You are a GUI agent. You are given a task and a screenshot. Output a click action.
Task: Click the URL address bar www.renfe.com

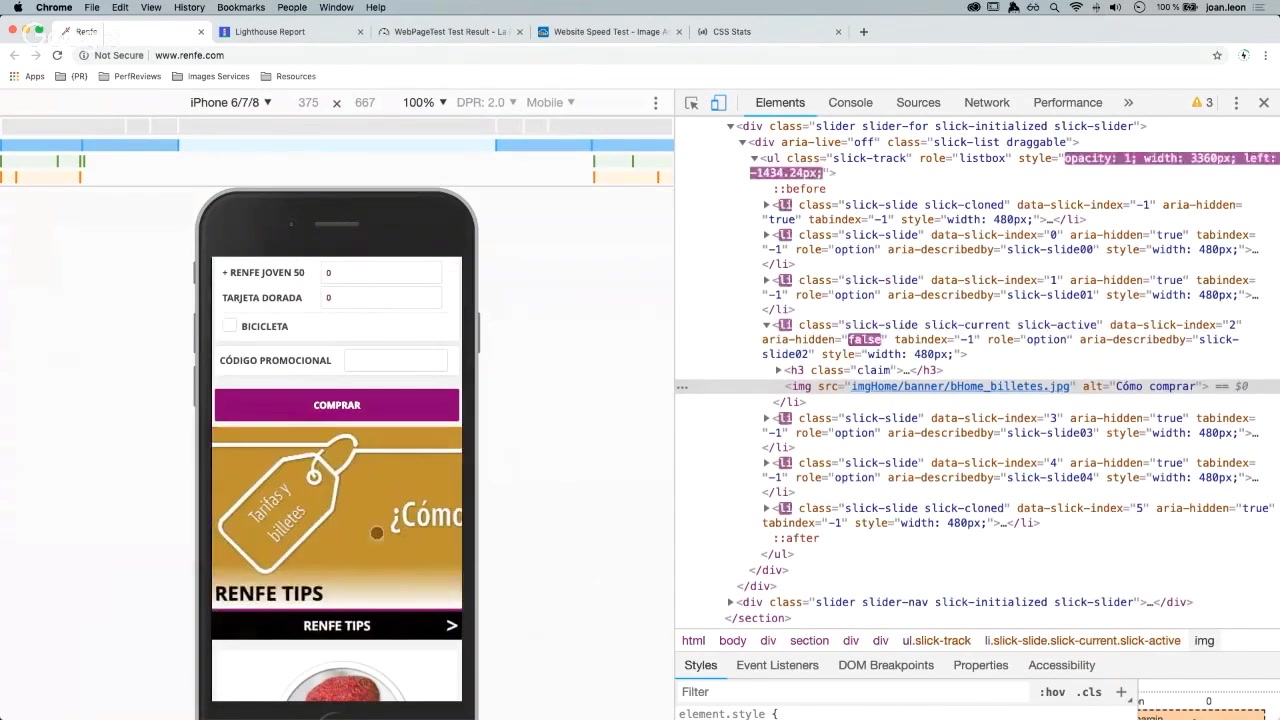(x=189, y=56)
